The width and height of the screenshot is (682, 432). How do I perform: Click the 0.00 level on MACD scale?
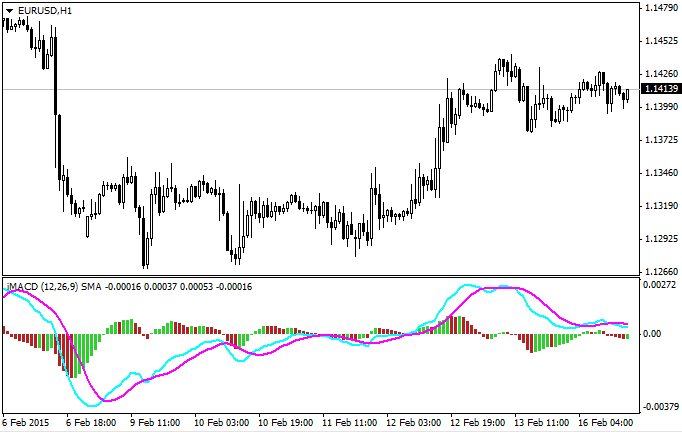[652, 333]
